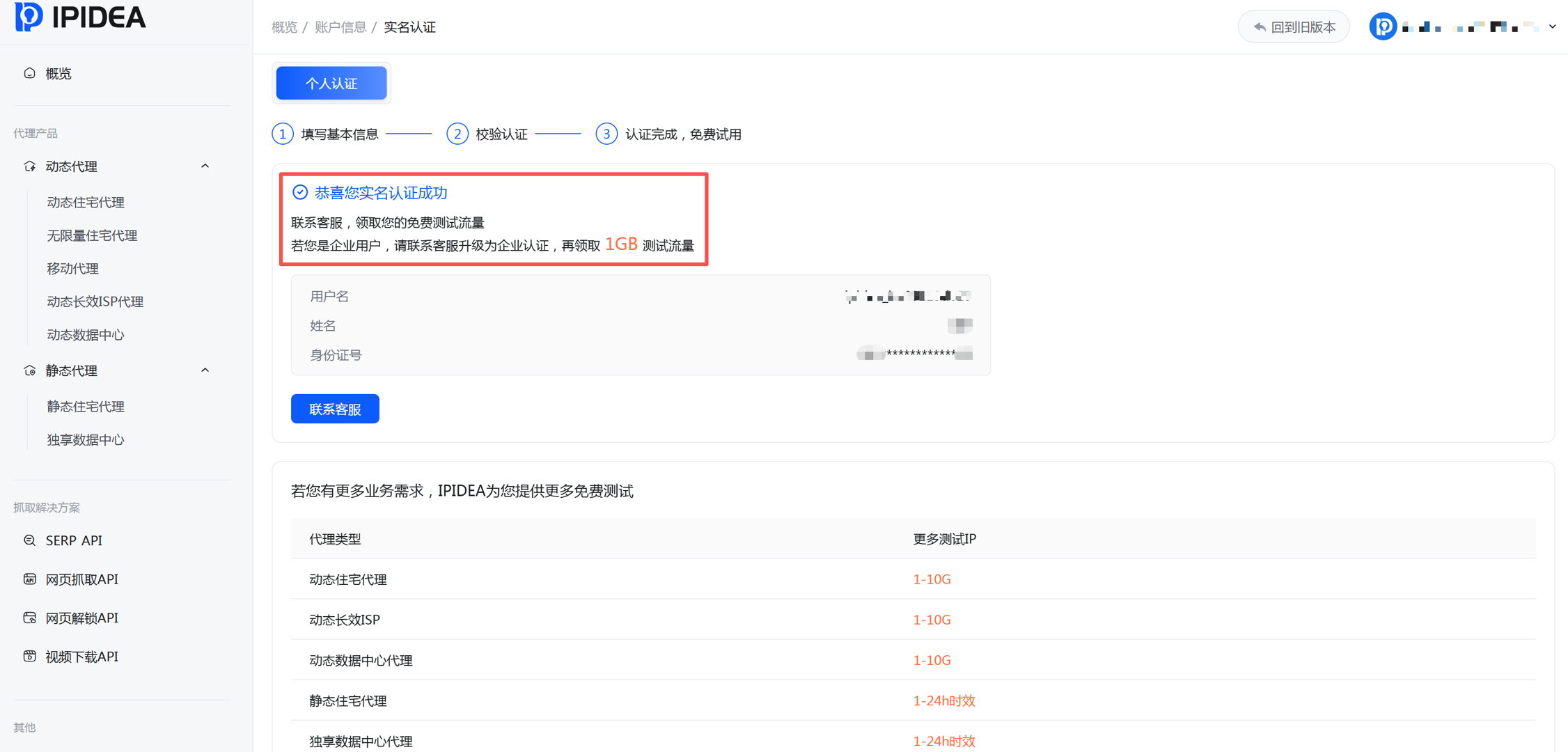Click the user avatar icon at top right

pos(1382,27)
